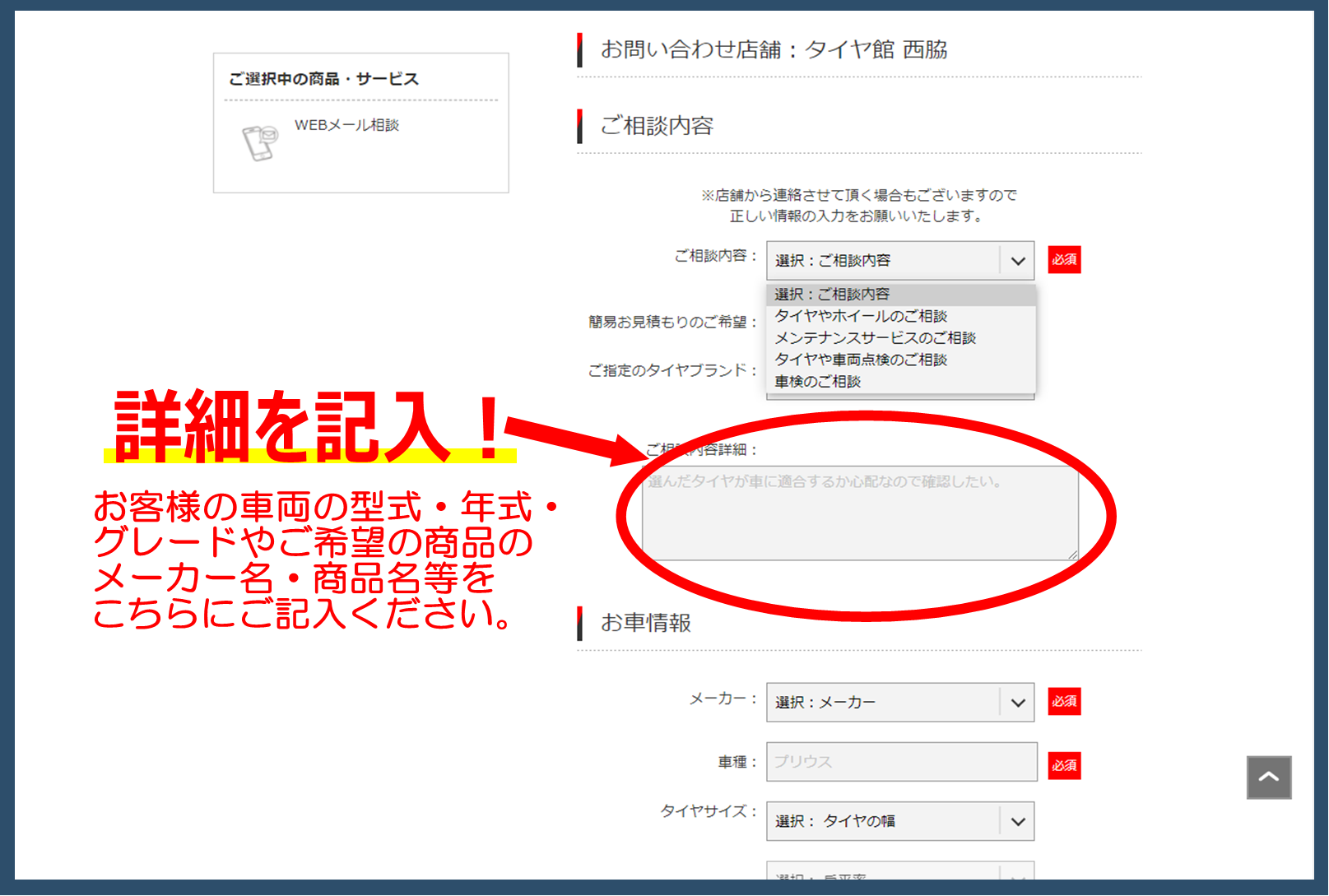Select 車検のご相談 from the dropdown list

(817, 382)
